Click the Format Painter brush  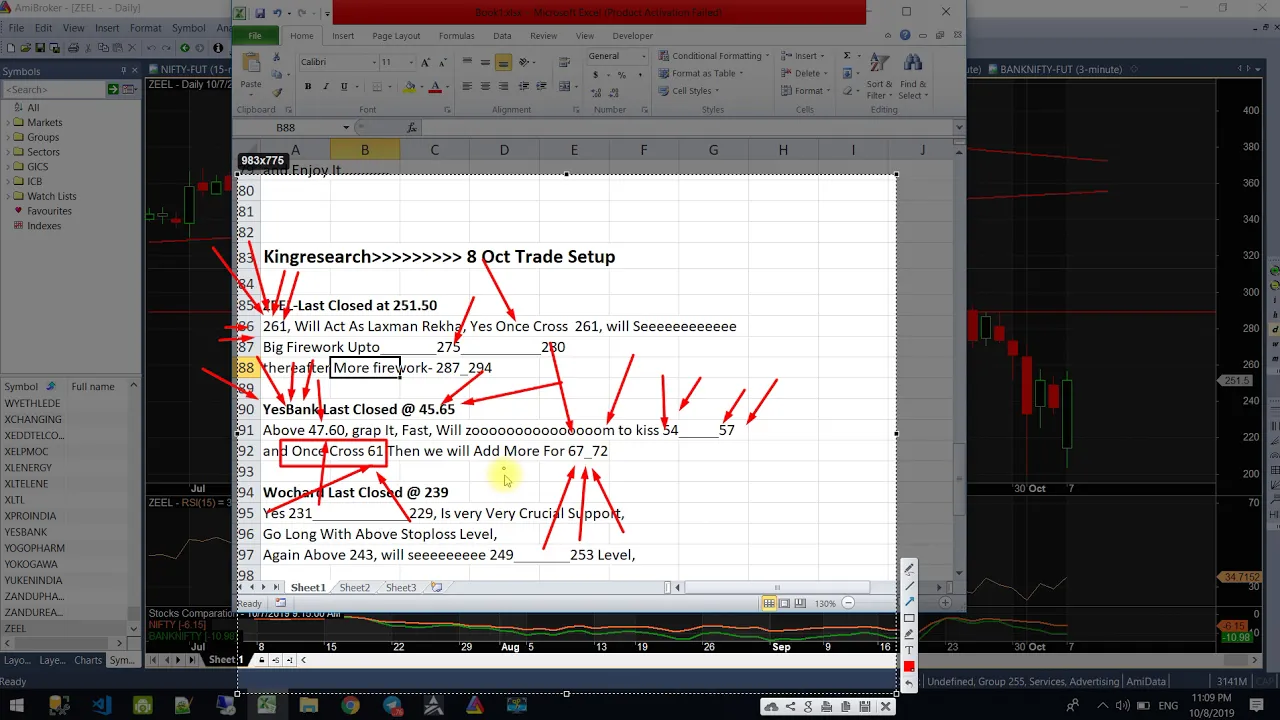[x=277, y=93]
